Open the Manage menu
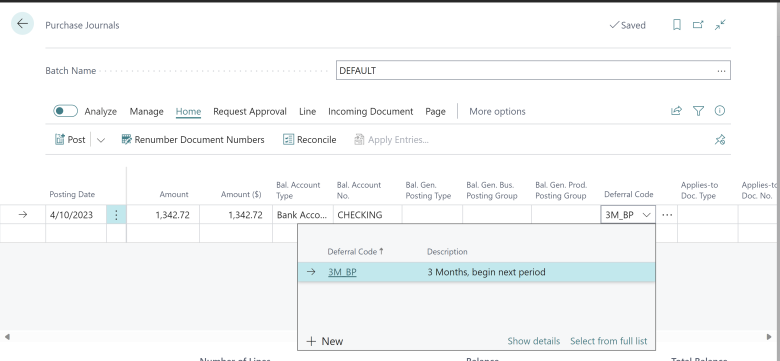780x361 pixels. (146, 111)
